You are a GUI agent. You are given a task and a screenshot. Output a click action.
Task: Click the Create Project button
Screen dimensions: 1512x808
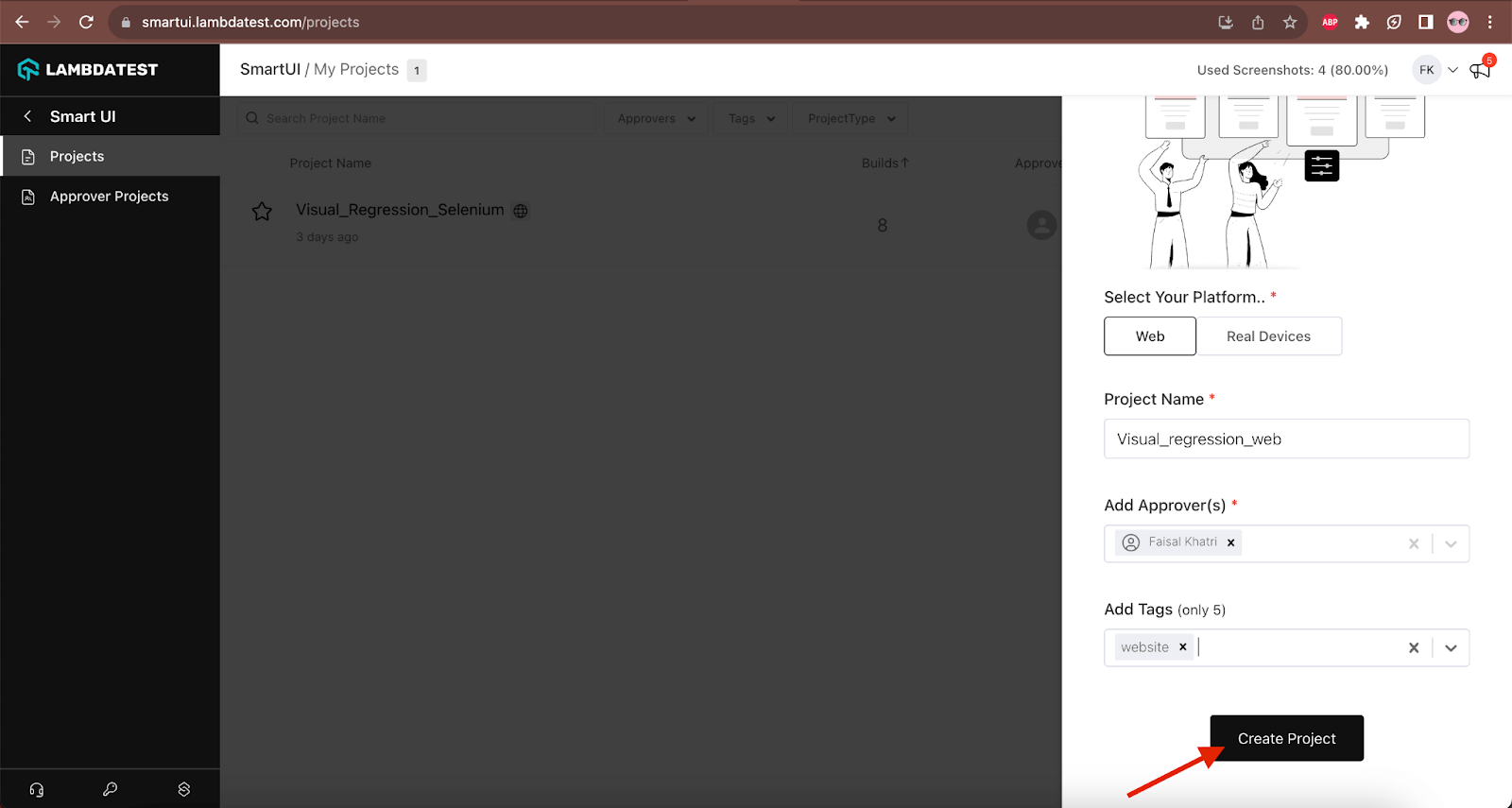pyautogui.click(x=1287, y=738)
